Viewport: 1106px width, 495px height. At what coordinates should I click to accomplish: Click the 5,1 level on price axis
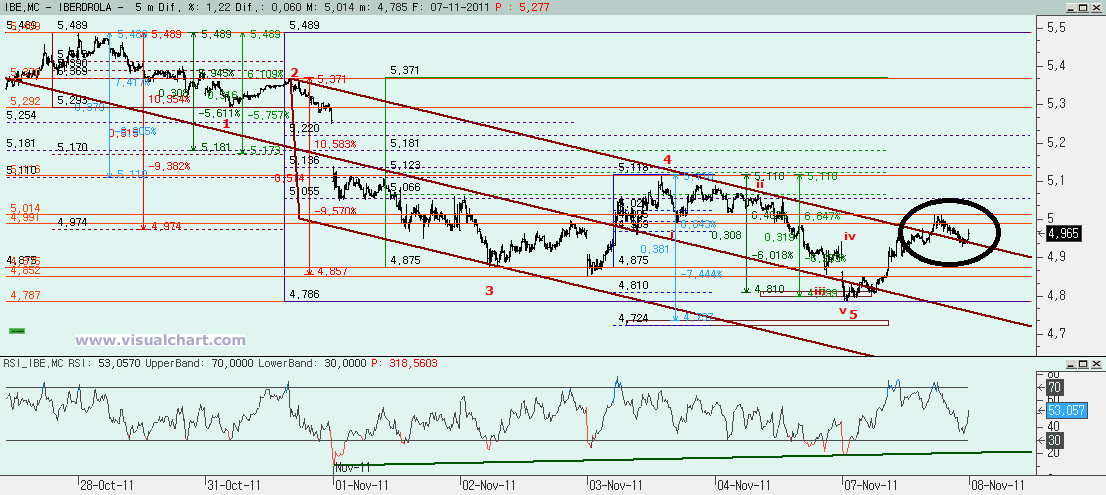point(1056,181)
